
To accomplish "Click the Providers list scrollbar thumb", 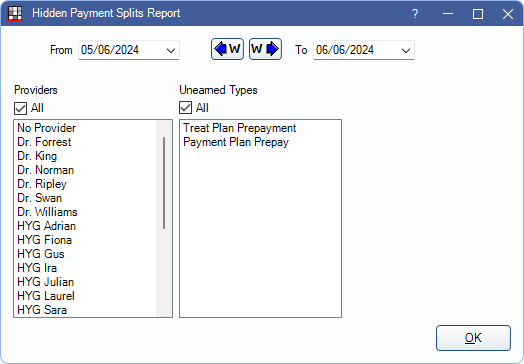I will [164, 183].
